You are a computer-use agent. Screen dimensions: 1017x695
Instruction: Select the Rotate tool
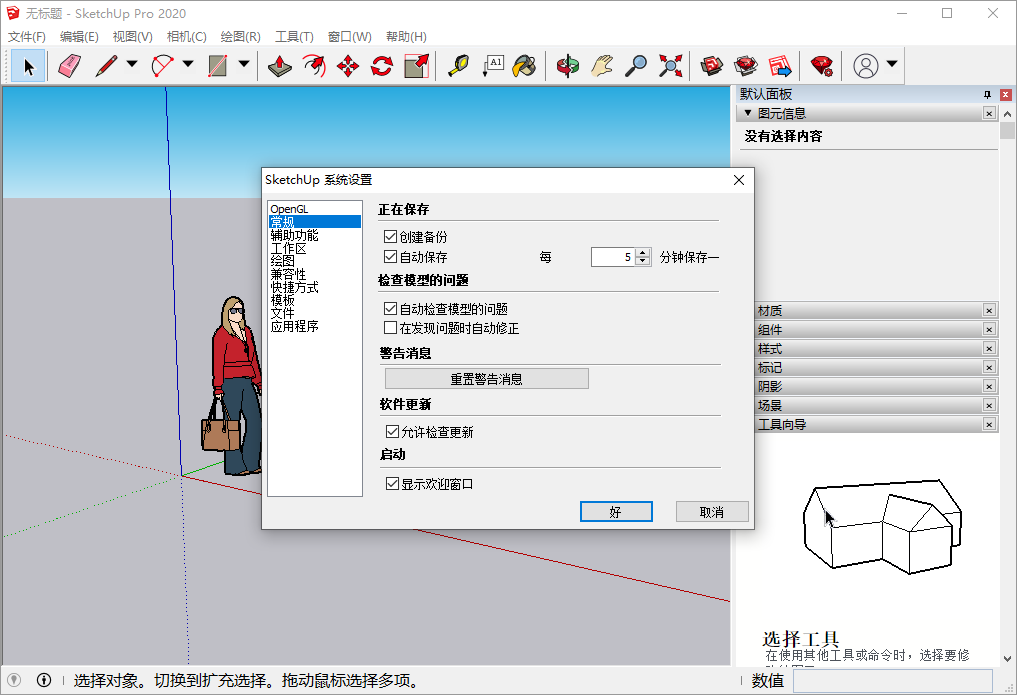381,65
